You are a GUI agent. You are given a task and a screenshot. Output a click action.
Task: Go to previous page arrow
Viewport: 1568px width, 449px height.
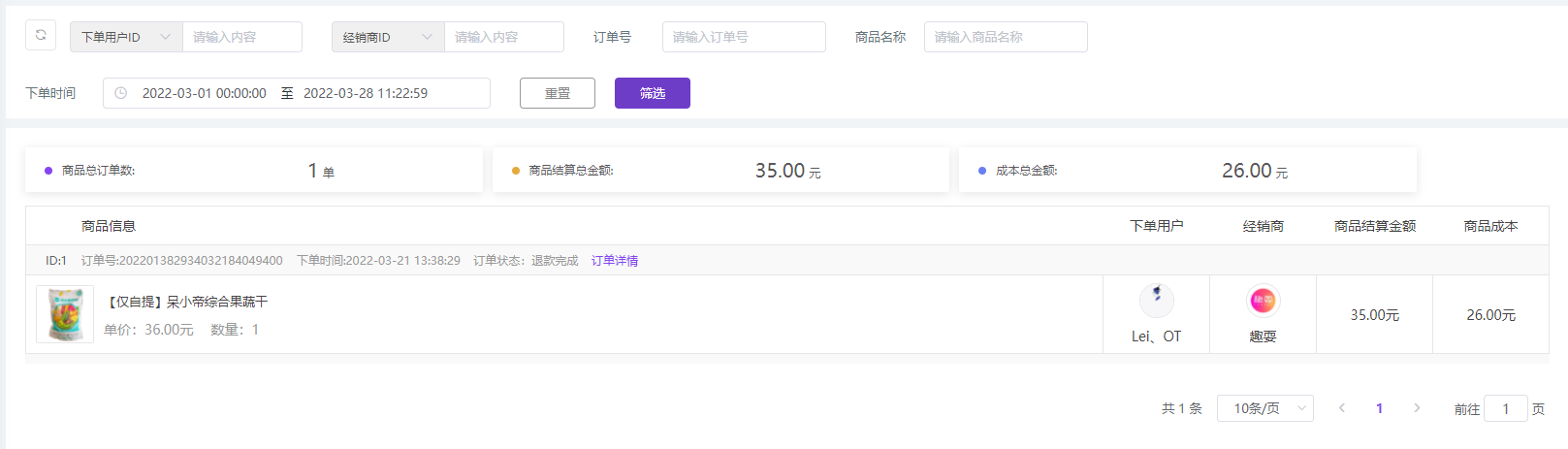pos(1342,408)
